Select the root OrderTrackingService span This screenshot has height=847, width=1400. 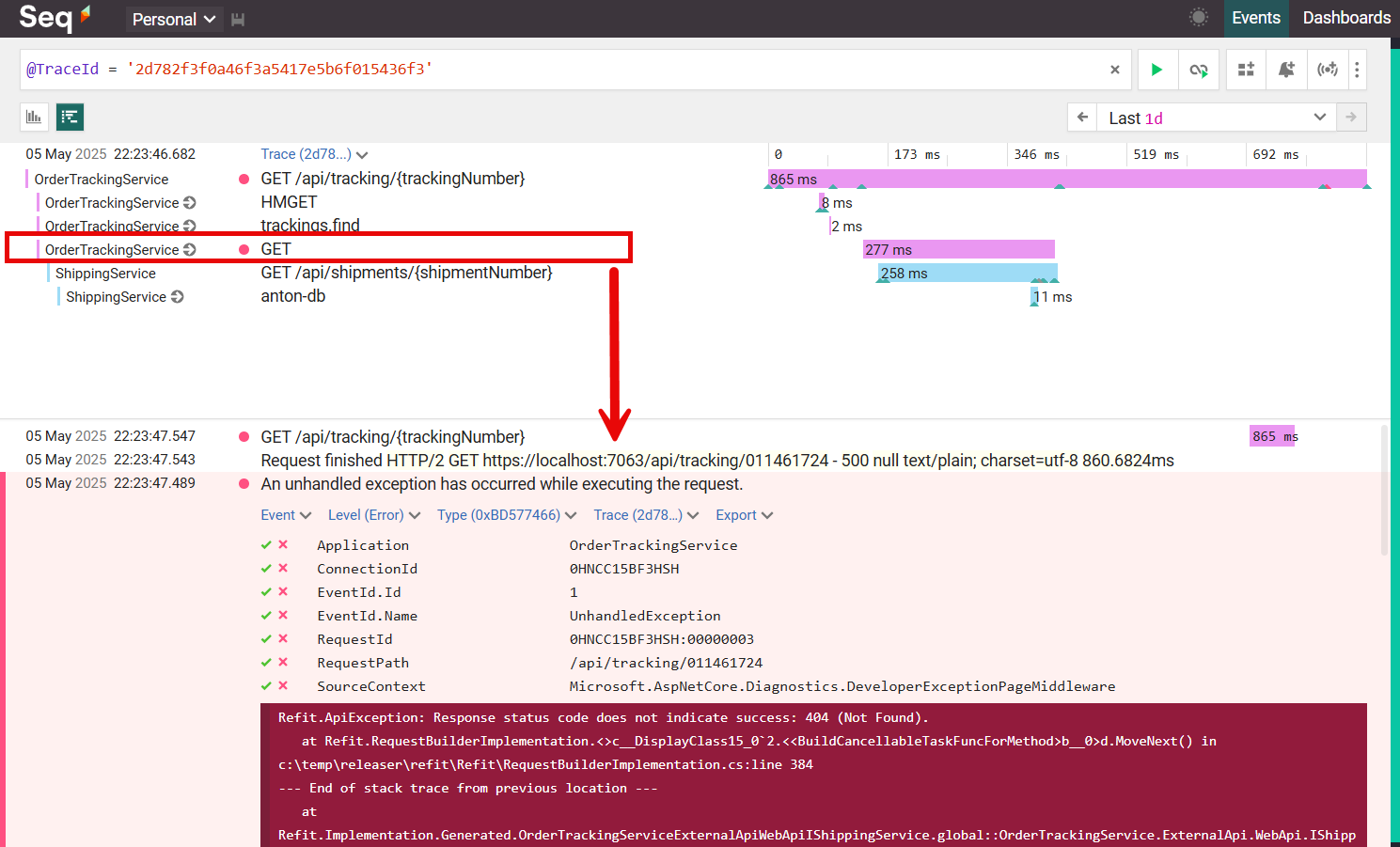(102, 179)
